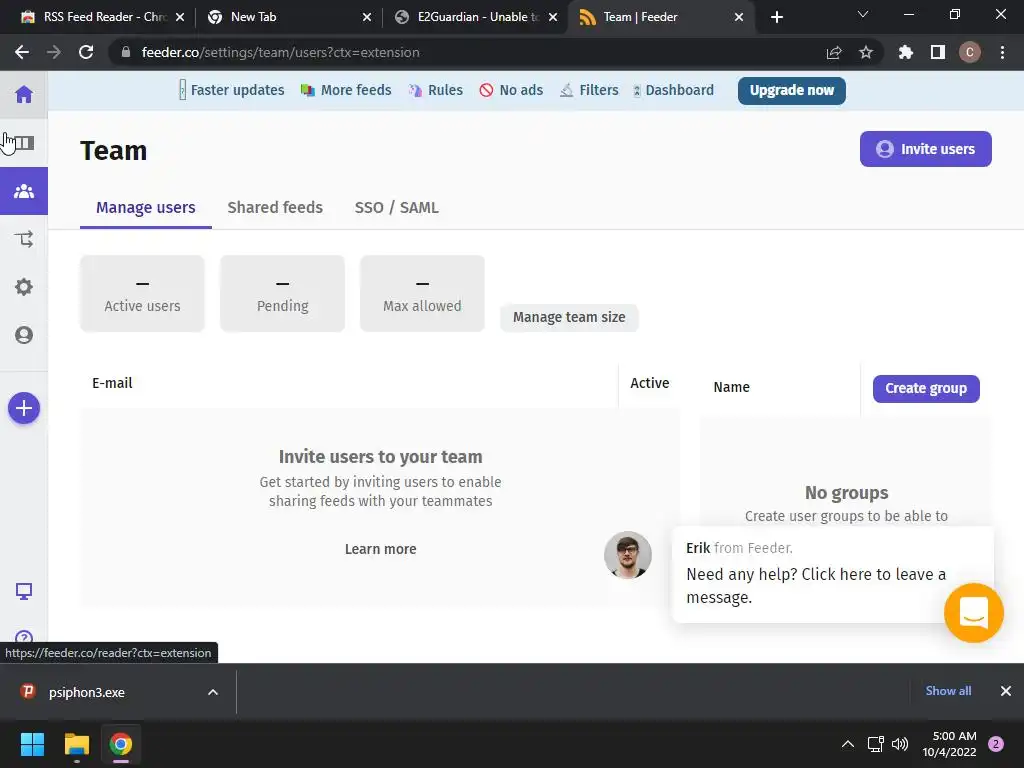Open settings gear in sidebar
Image resolution: width=1024 pixels, height=768 pixels.
[x=24, y=287]
